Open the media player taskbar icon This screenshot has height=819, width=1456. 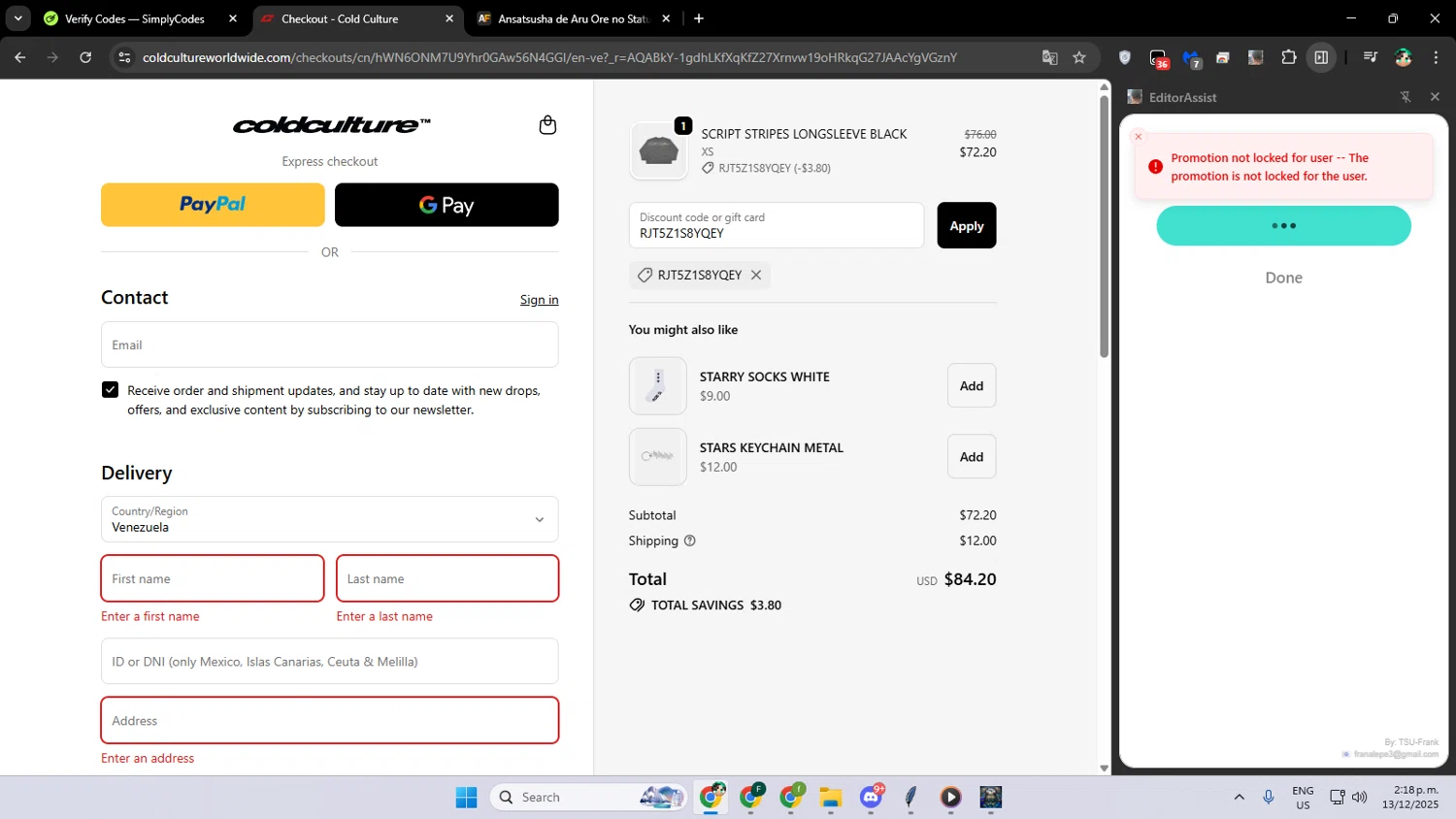pos(950,797)
